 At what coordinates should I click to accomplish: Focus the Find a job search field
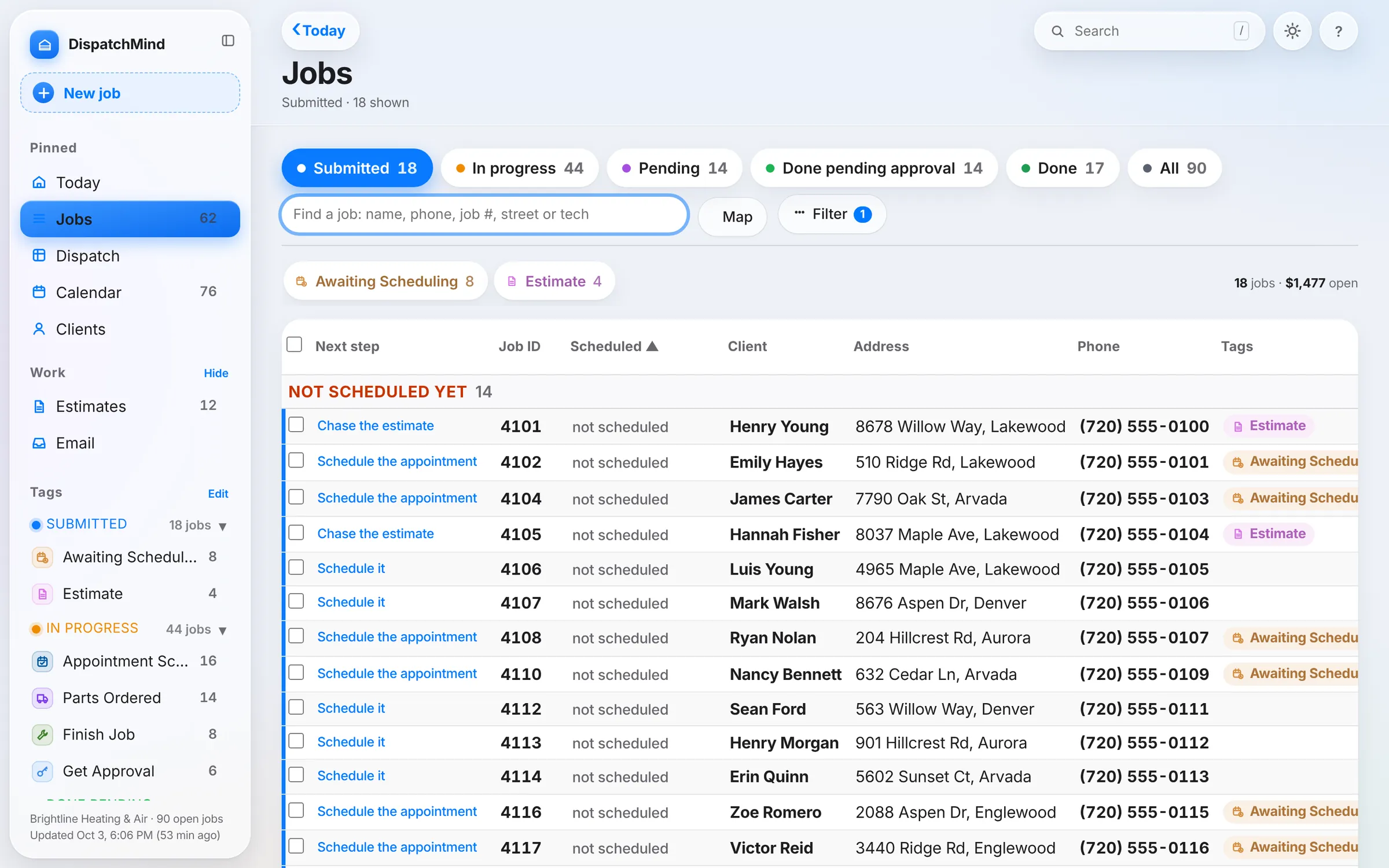click(484, 214)
